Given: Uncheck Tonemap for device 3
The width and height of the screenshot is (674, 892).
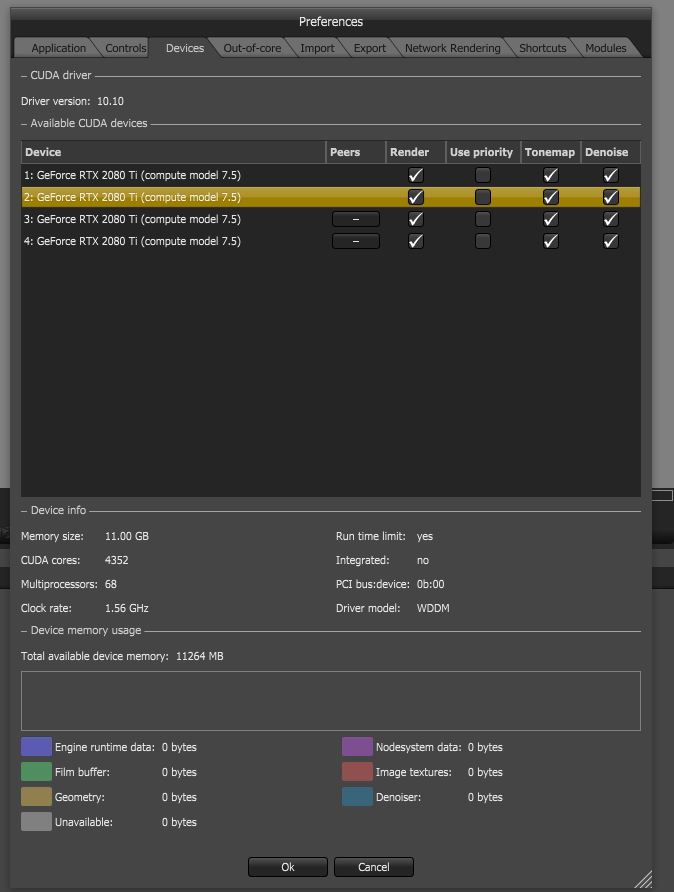Looking at the screenshot, I should [550, 219].
